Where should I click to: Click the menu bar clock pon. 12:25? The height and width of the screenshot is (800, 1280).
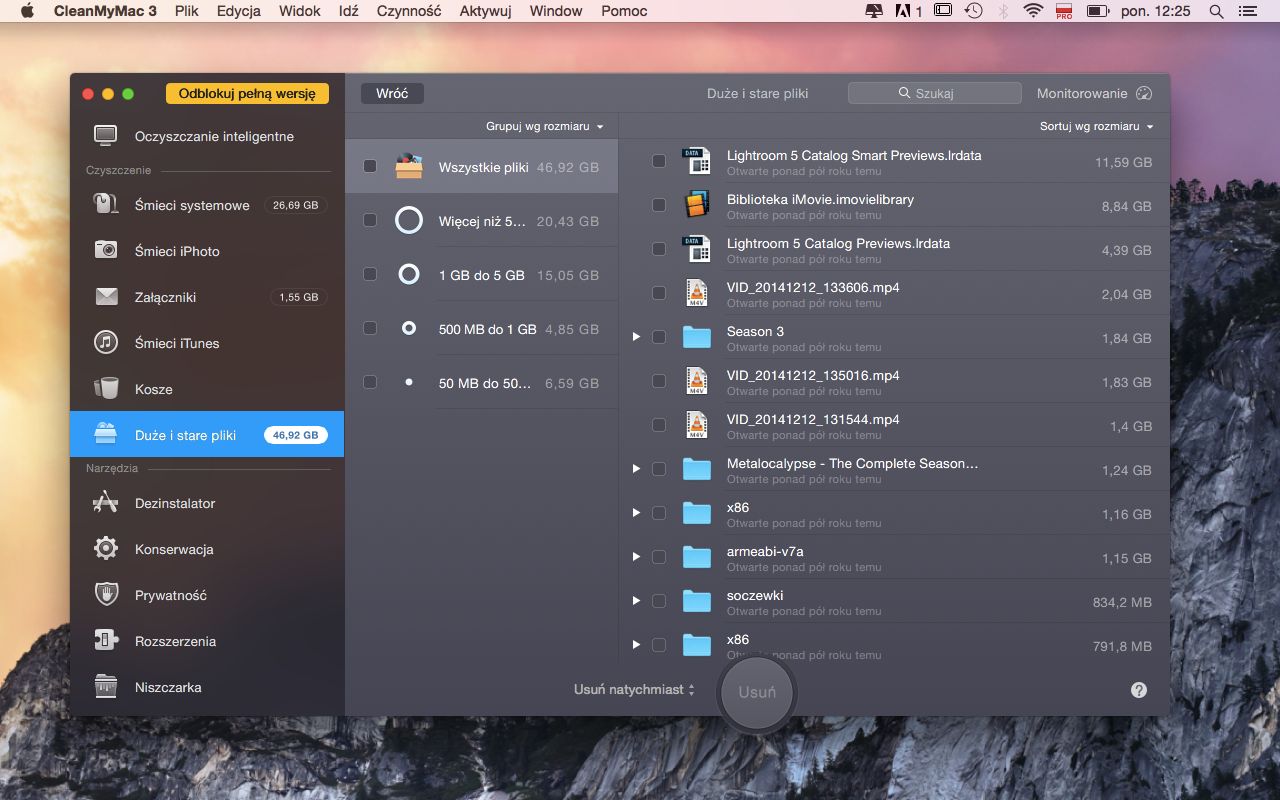[x=1156, y=11]
